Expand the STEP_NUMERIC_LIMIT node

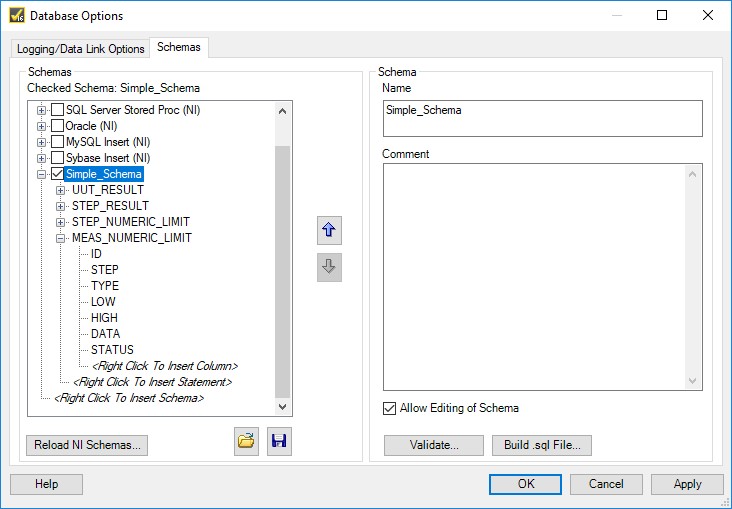click(x=60, y=222)
